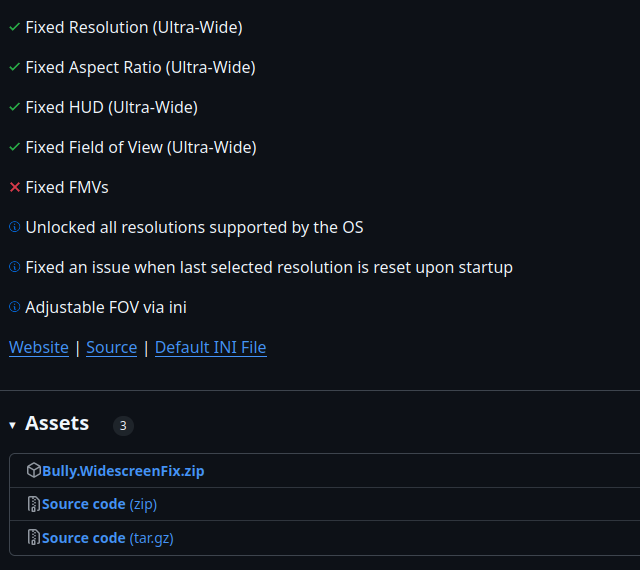Open the Website link

(x=39, y=347)
